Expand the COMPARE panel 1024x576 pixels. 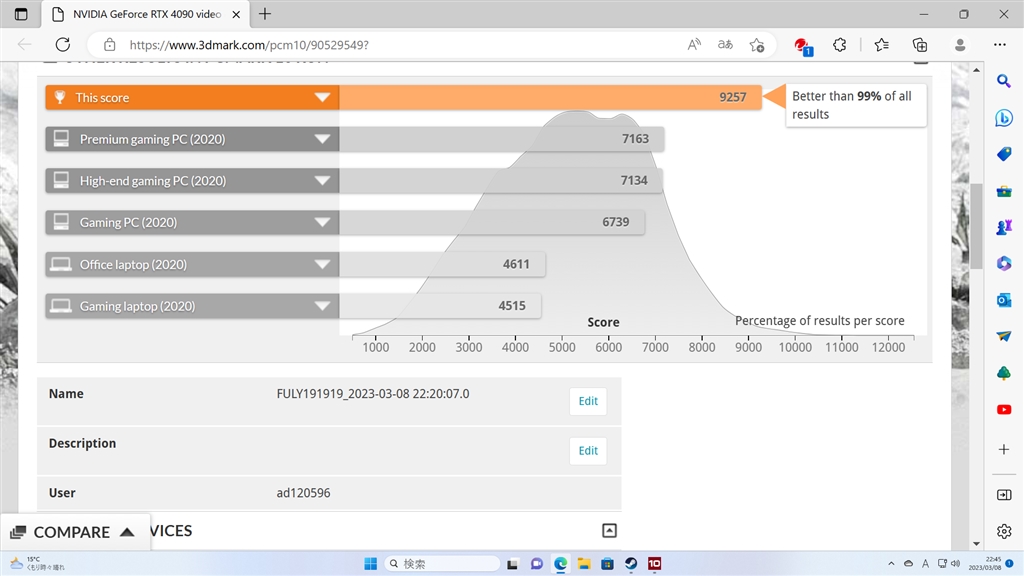[x=73, y=532]
